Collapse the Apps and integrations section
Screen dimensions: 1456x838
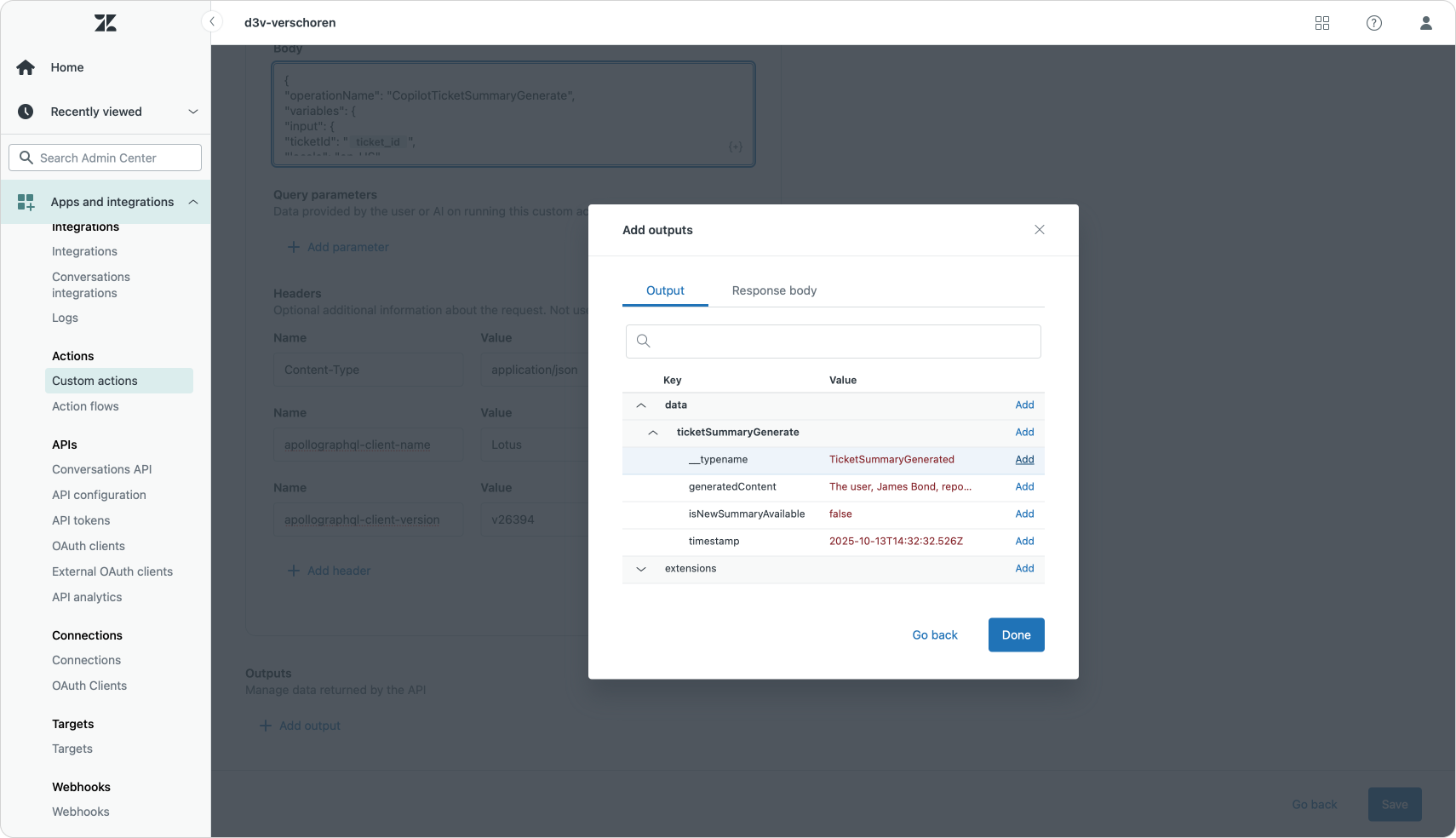pyautogui.click(x=193, y=202)
